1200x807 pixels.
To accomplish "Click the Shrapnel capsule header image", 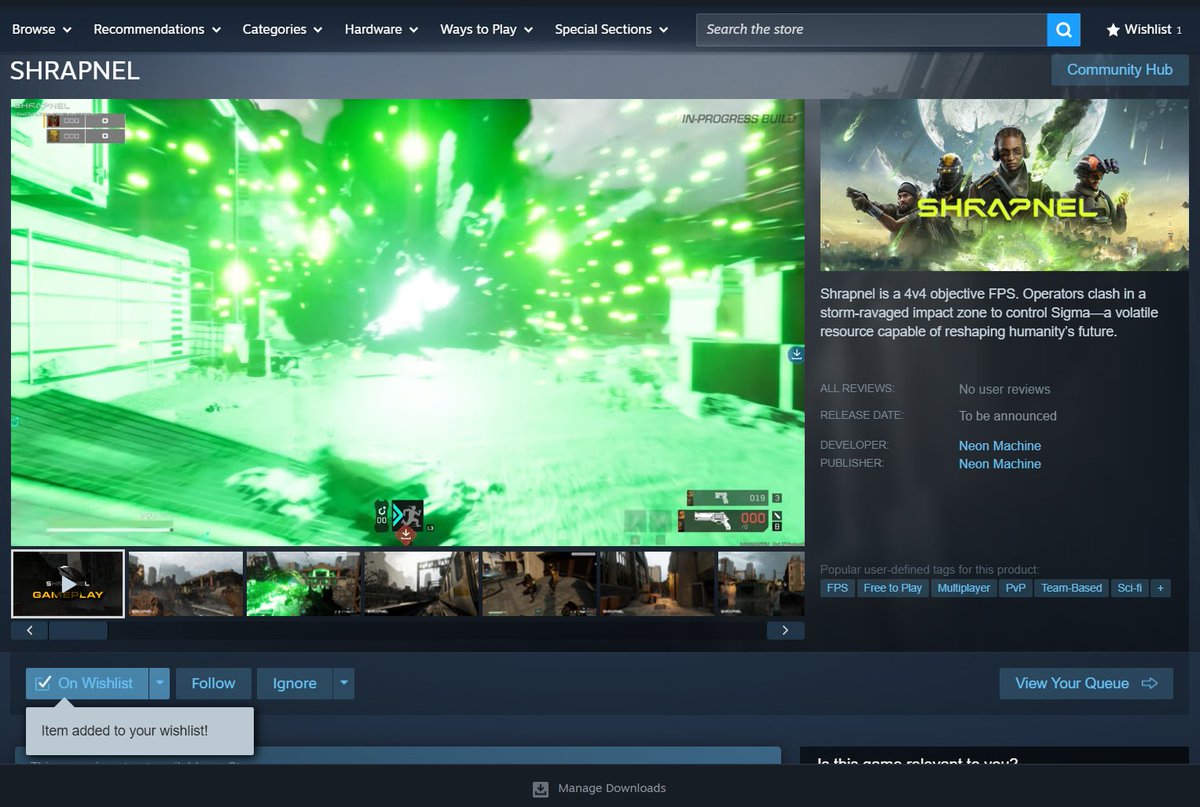I will [x=1004, y=184].
